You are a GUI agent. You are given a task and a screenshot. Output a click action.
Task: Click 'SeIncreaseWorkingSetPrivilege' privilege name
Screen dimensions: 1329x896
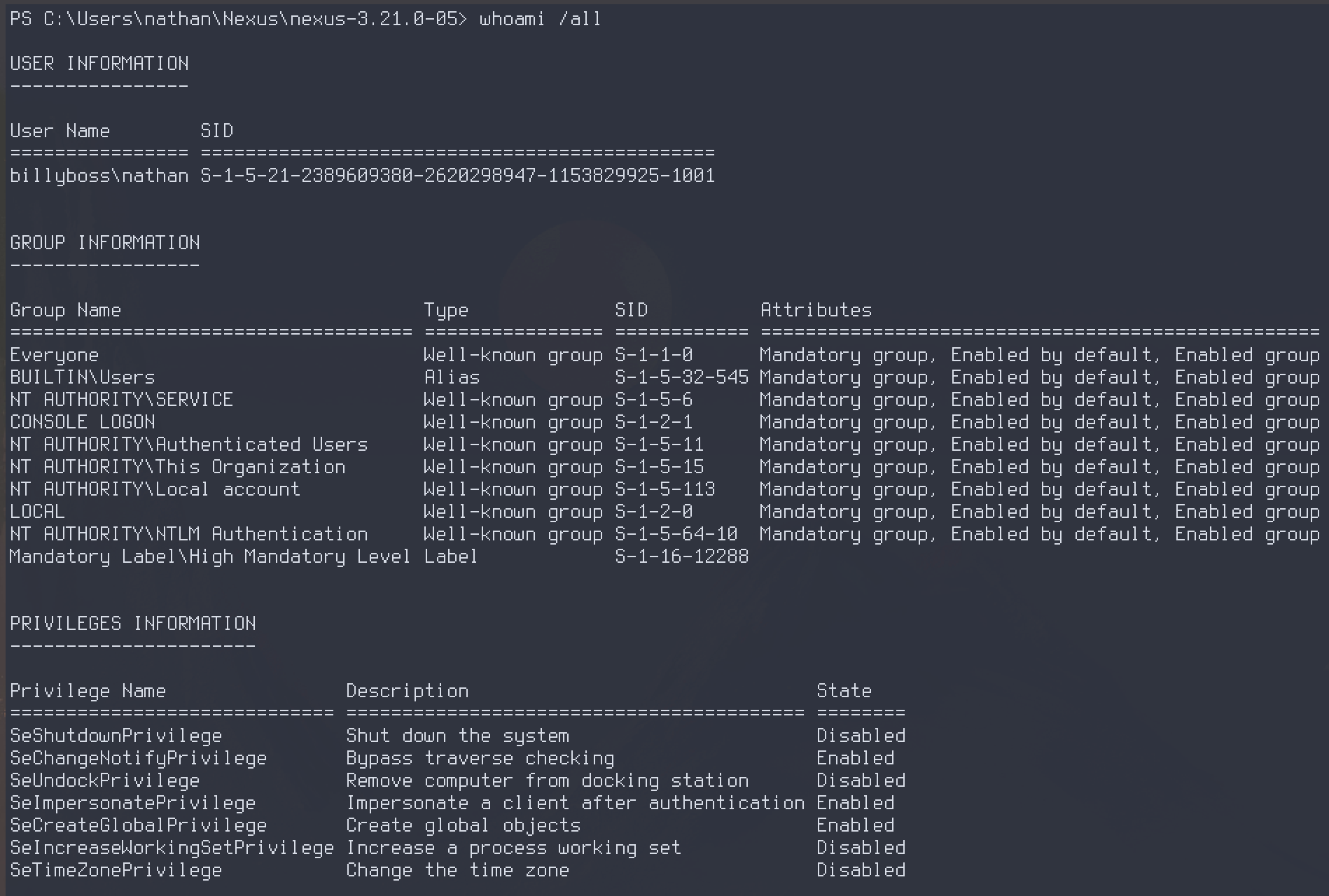coord(172,848)
